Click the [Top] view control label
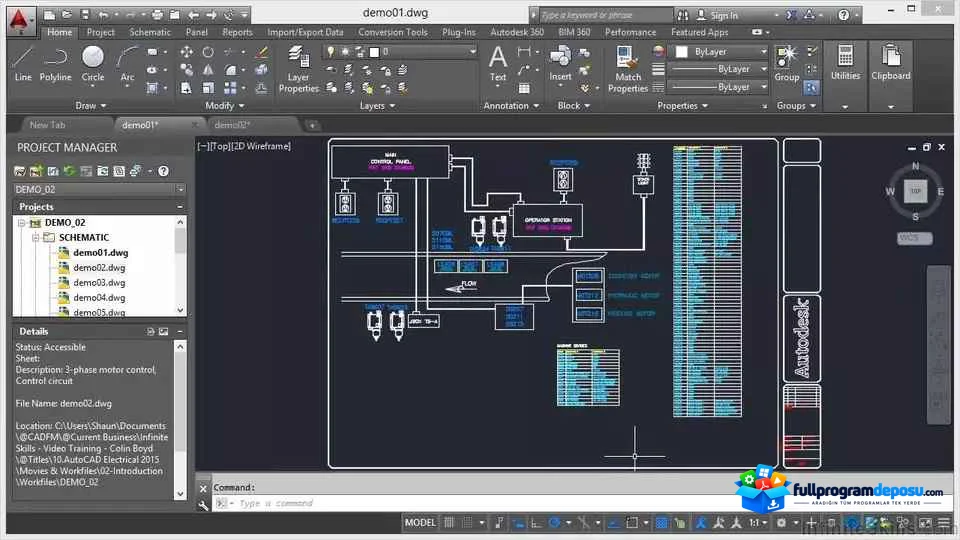The height and width of the screenshot is (540, 960). [221, 146]
